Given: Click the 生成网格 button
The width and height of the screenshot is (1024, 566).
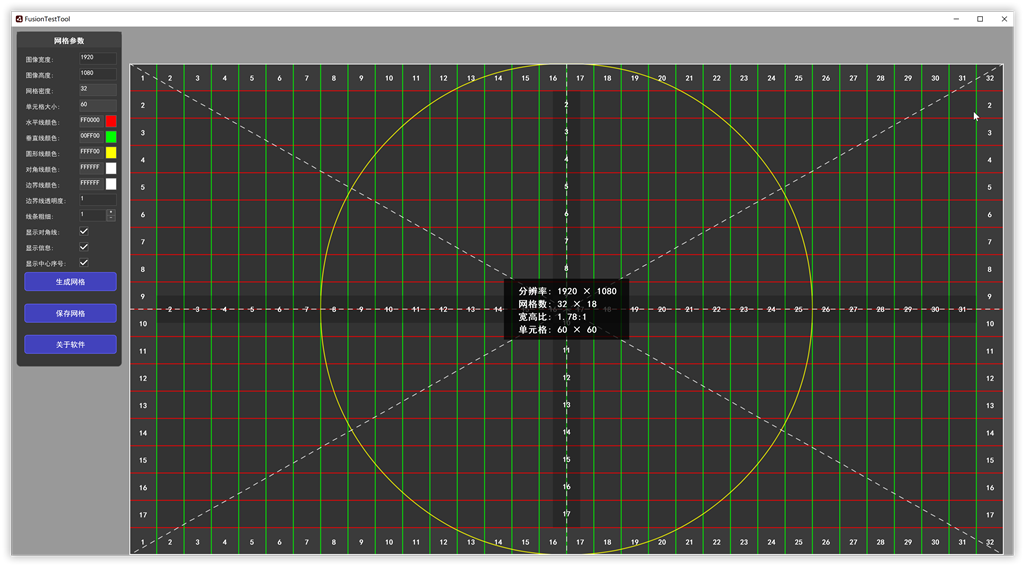Looking at the screenshot, I should 71,282.
